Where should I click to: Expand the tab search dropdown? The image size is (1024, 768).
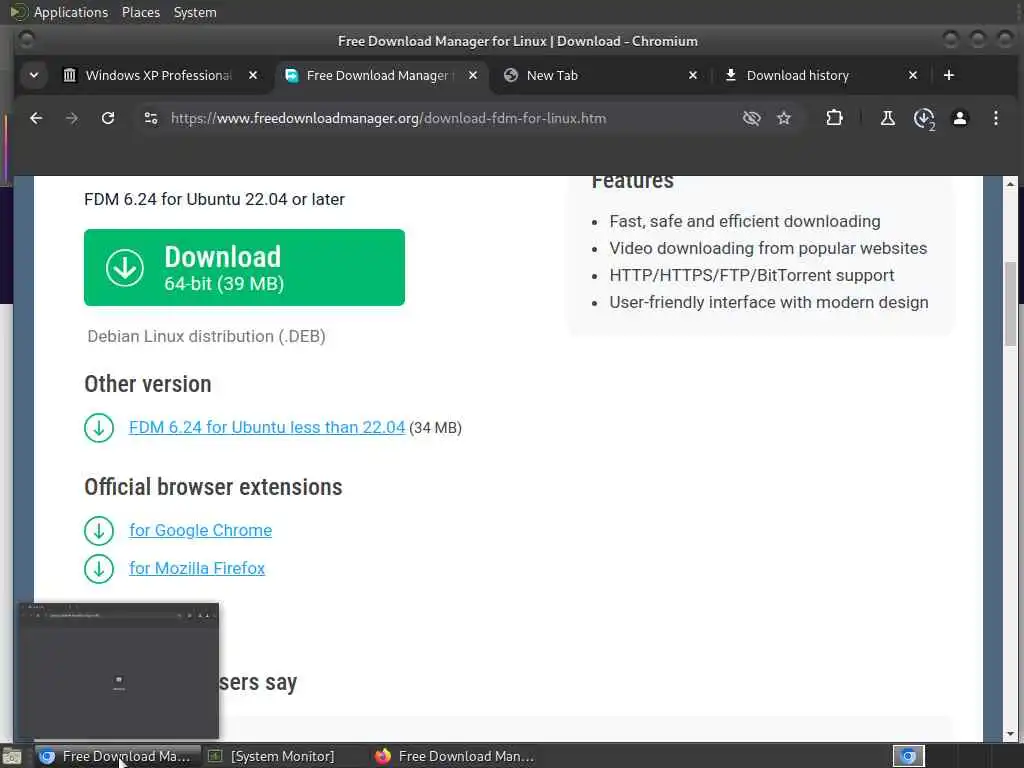tap(34, 75)
